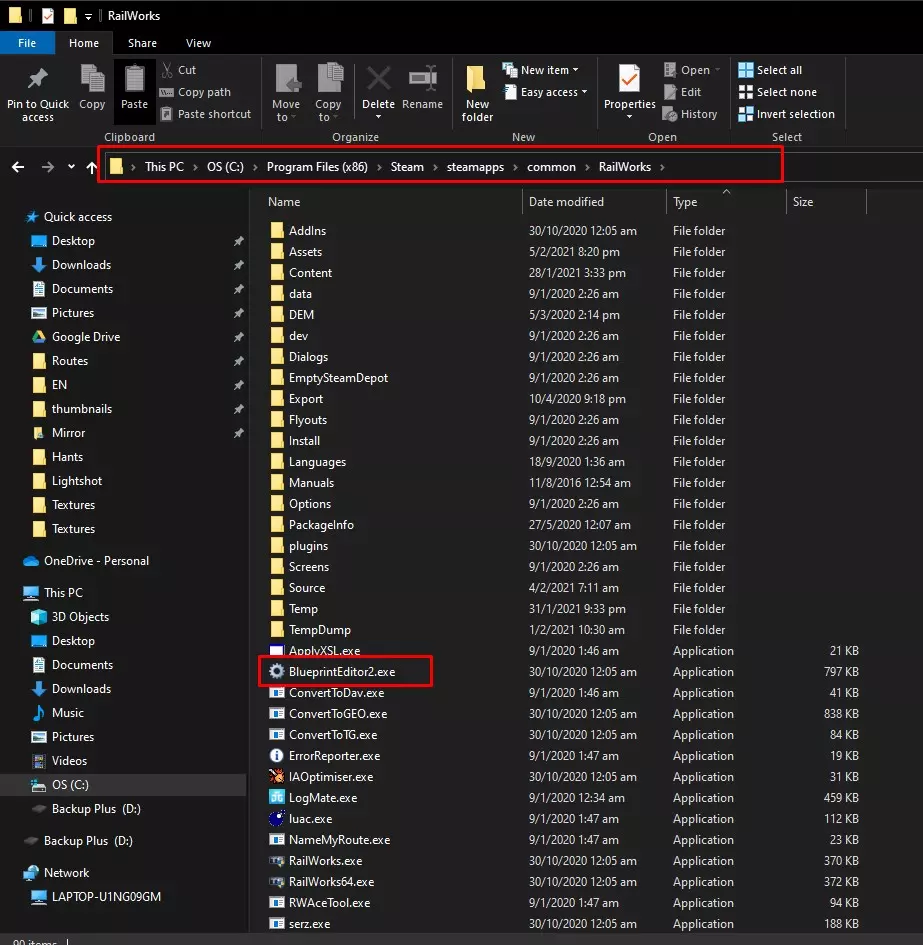The width and height of the screenshot is (923, 945).
Task: Go forward with the right arrow
Action: 48,167
